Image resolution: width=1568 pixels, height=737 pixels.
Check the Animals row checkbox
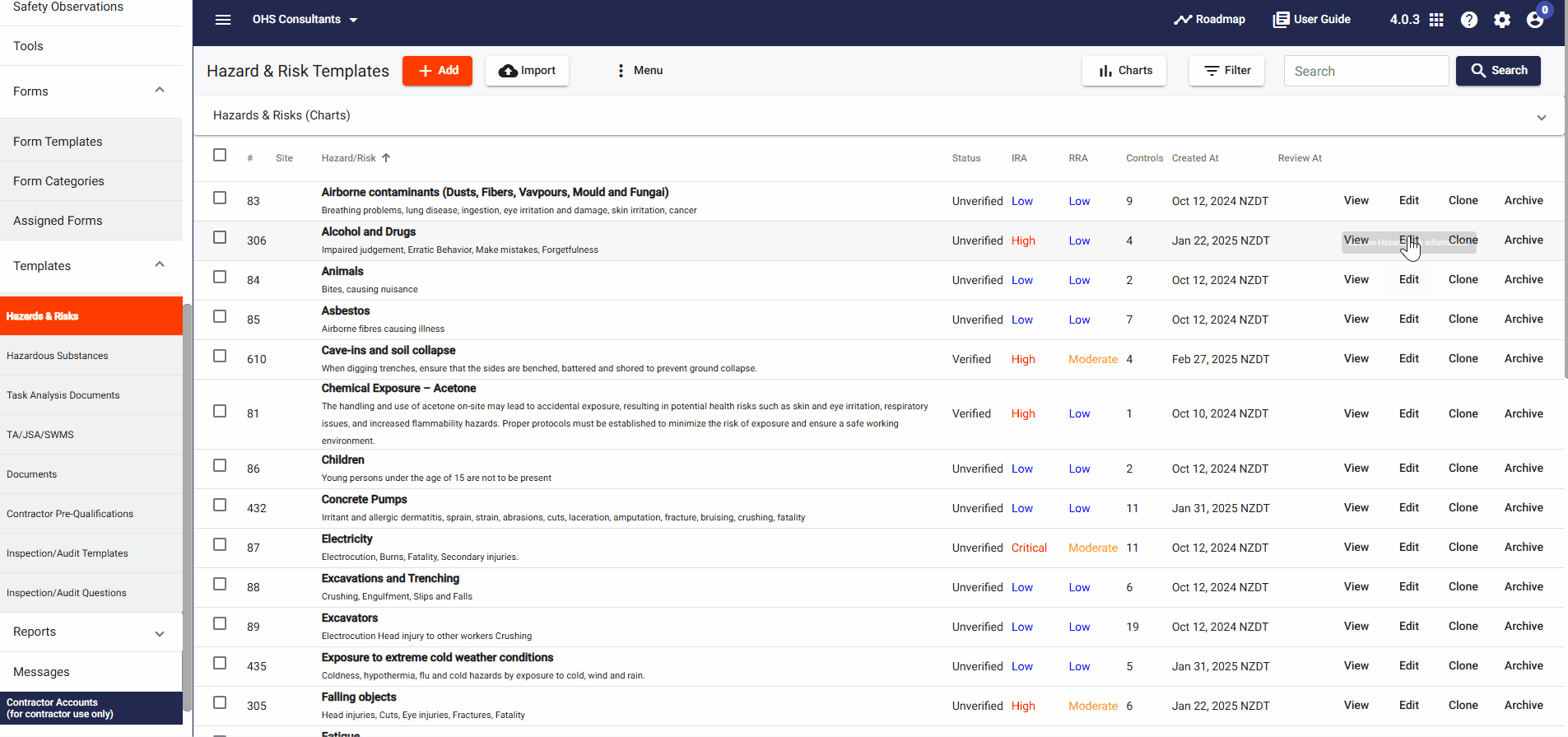(220, 277)
